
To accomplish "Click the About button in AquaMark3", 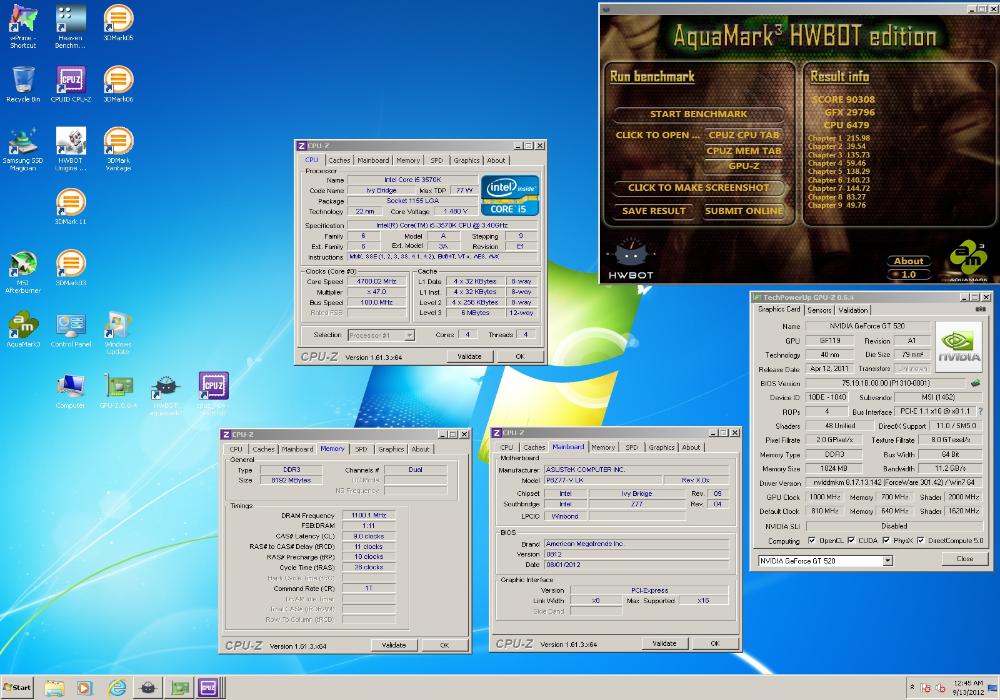I will 908,261.
